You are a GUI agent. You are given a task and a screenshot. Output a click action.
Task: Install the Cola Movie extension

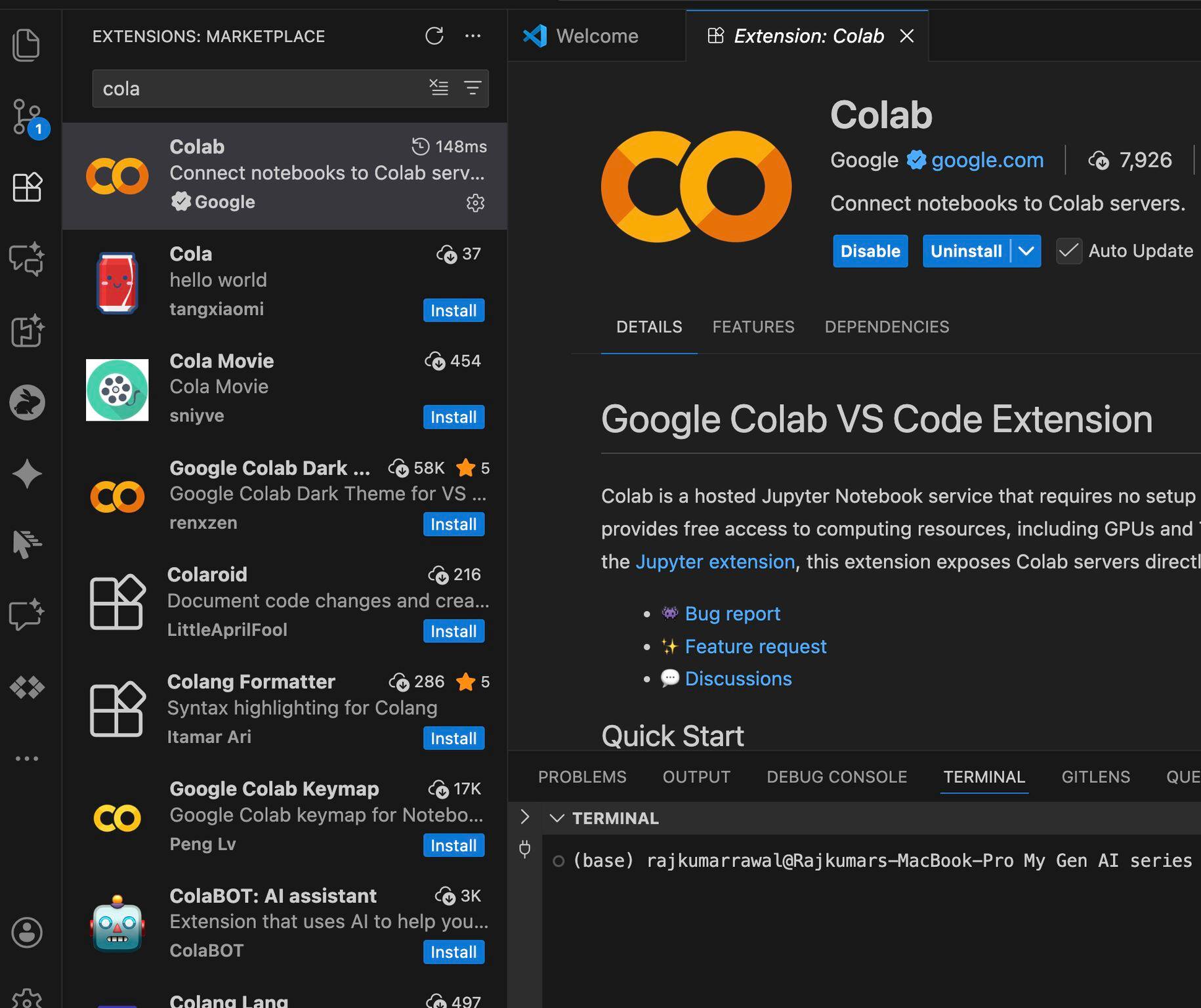coord(453,417)
